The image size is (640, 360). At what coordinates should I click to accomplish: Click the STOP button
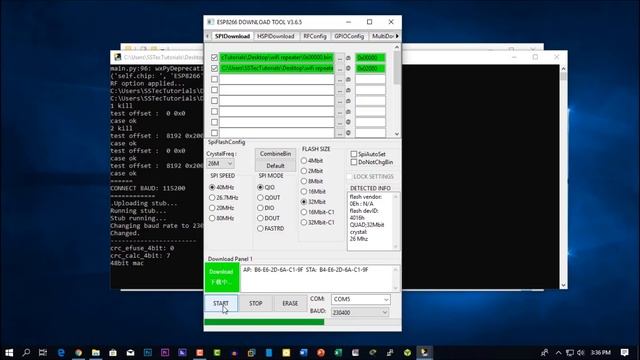[256, 303]
